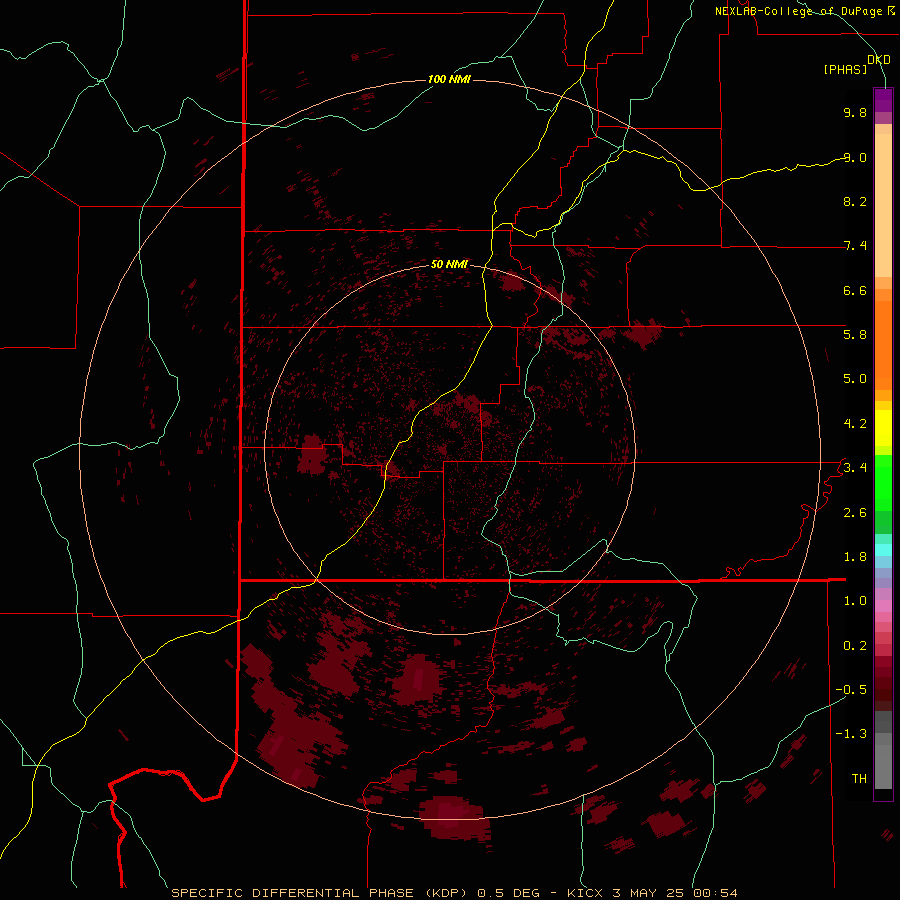Click the 0.2 value on the color scale
The image size is (900, 900).
point(855,646)
